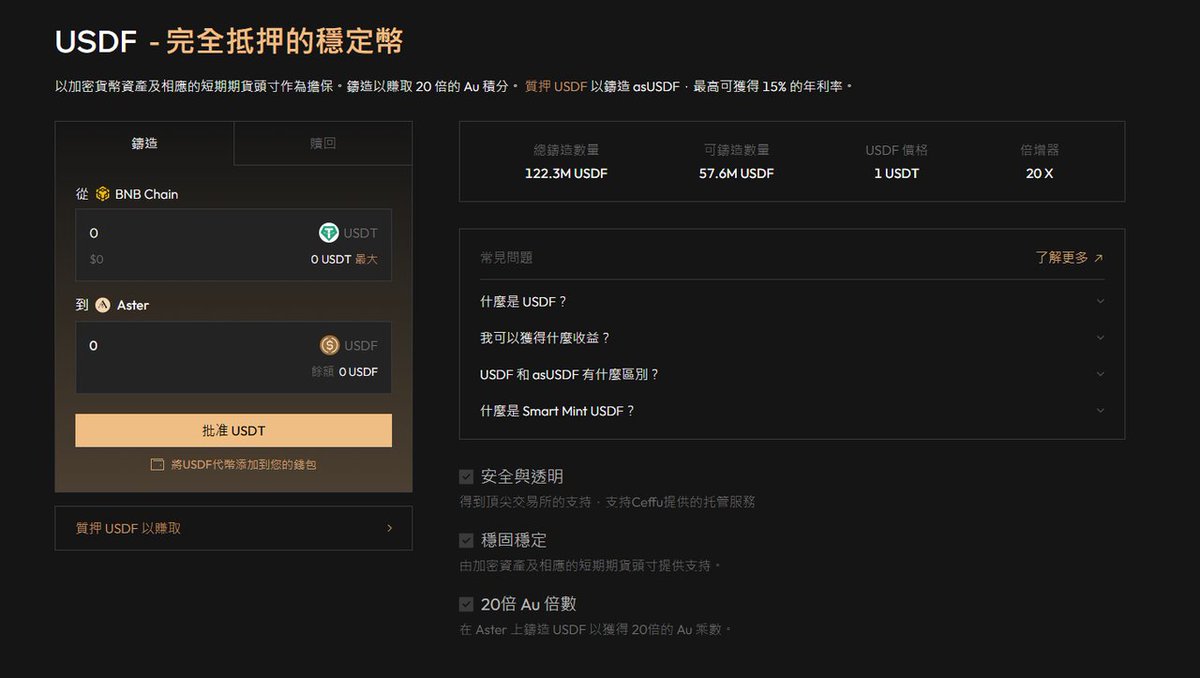Click the 122.3M USDF total minted value

(566, 173)
